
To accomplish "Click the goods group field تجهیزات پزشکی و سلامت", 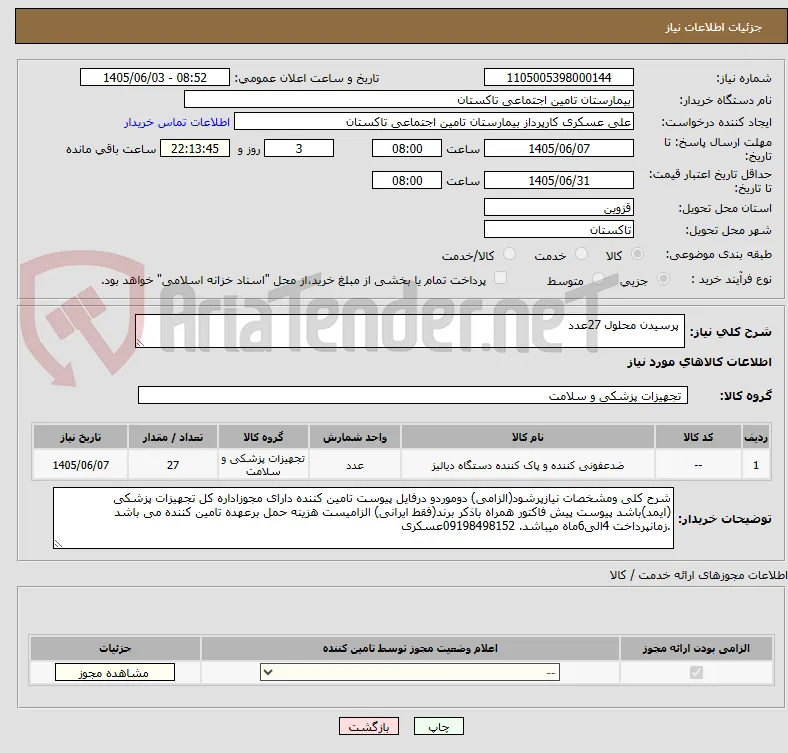I will [x=413, y=396].
